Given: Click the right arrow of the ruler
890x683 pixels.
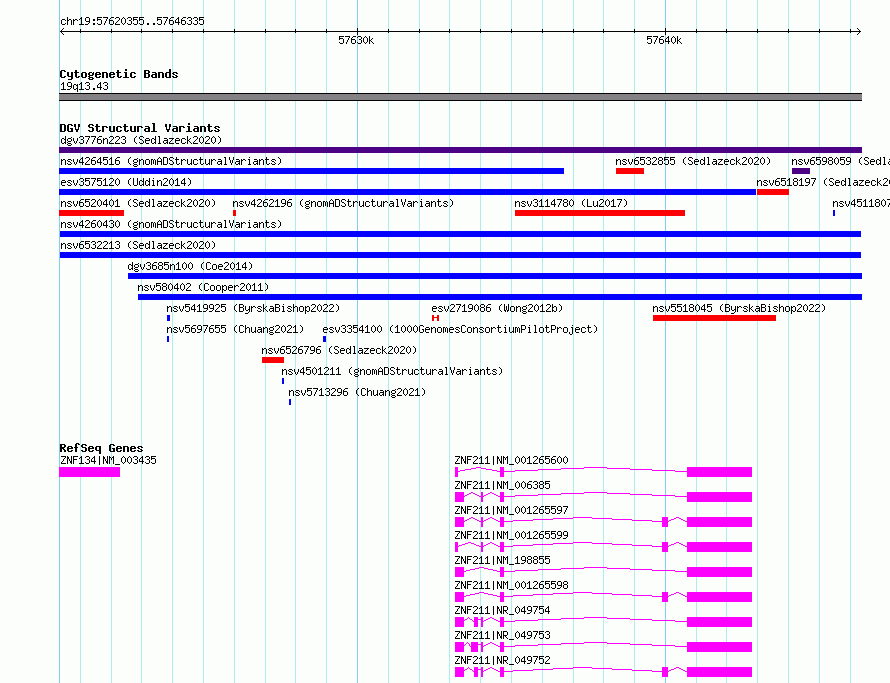Looking at the screenshot, I should tap(858, 31).
